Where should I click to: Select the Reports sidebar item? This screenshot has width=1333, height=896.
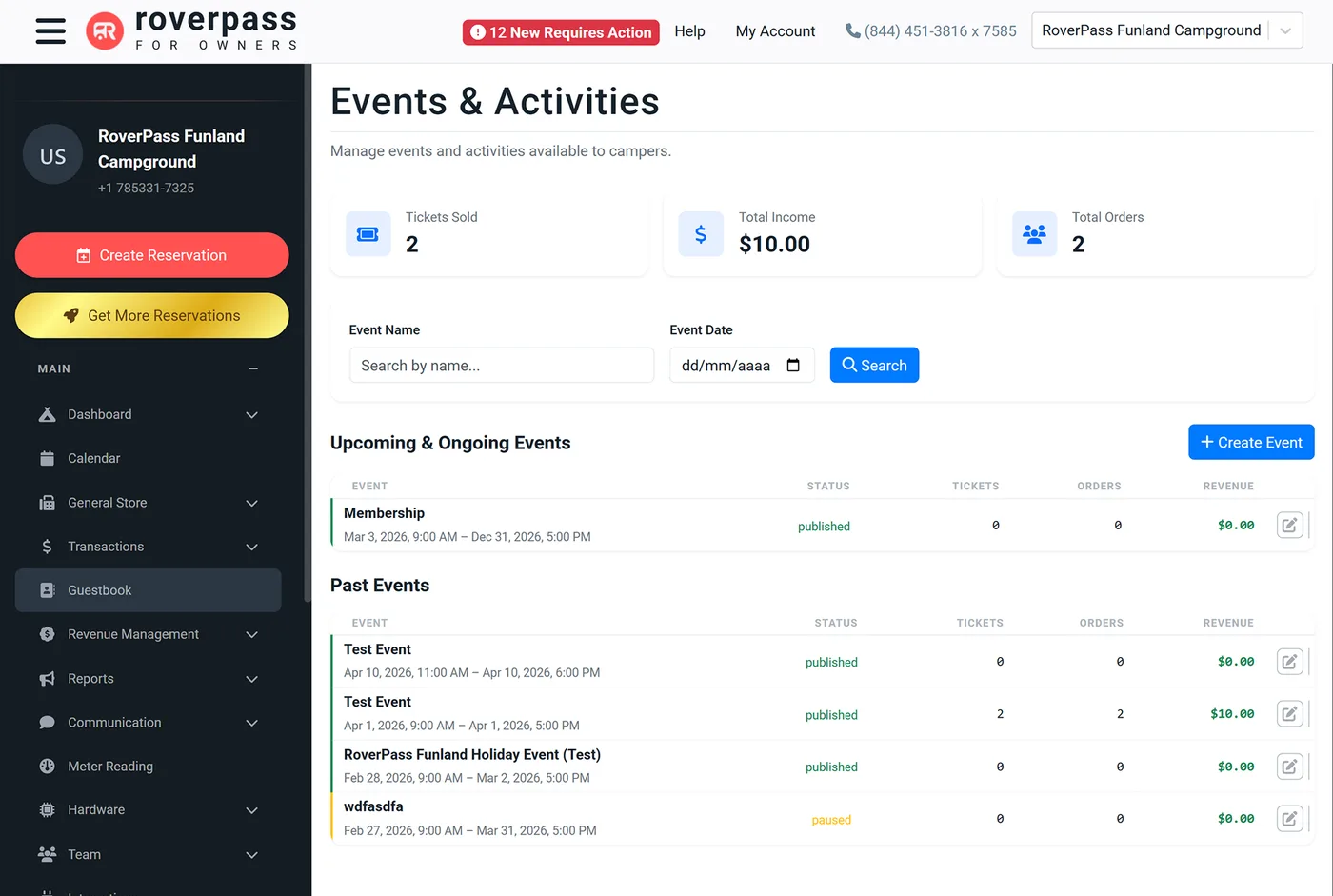[149, 679]
